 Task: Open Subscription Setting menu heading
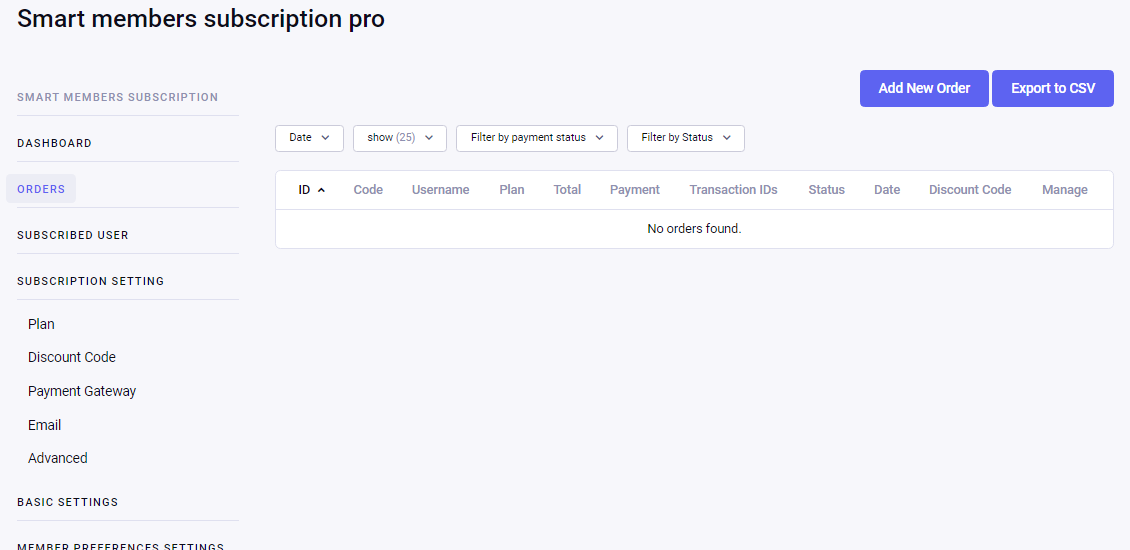[90, 281]
